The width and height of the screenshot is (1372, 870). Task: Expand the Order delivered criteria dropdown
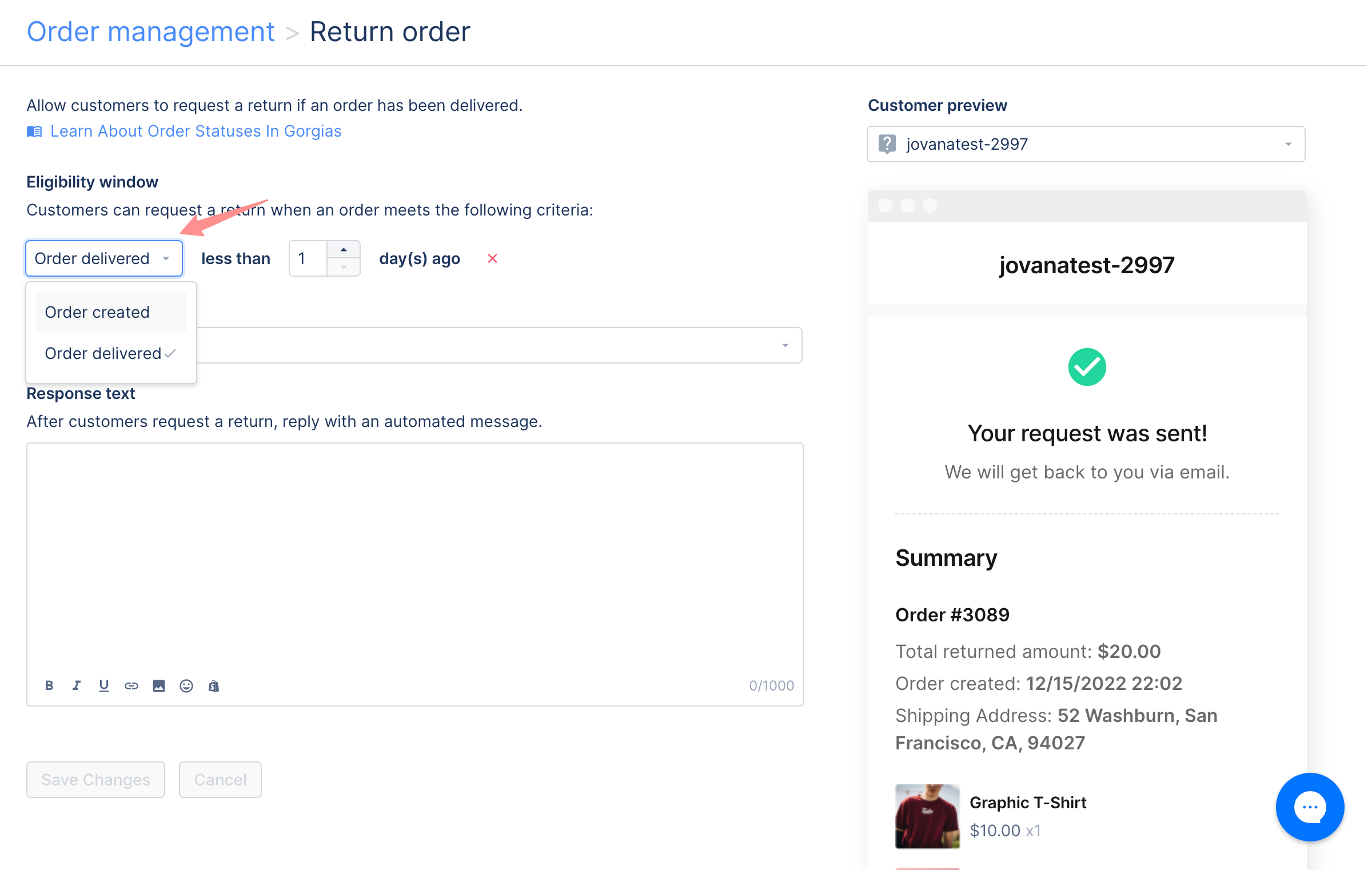(104, 258)
